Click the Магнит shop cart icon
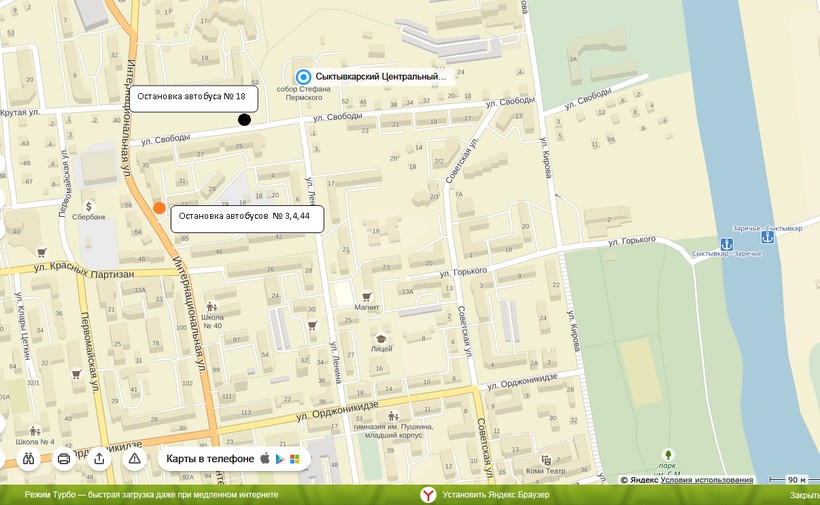Screen dimensions: 820x505 [x=367, y=296]
